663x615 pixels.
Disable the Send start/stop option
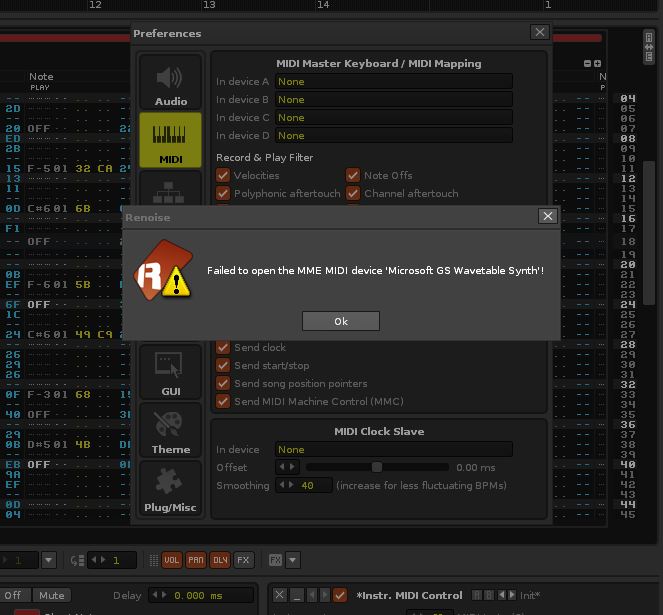[223, 365]
